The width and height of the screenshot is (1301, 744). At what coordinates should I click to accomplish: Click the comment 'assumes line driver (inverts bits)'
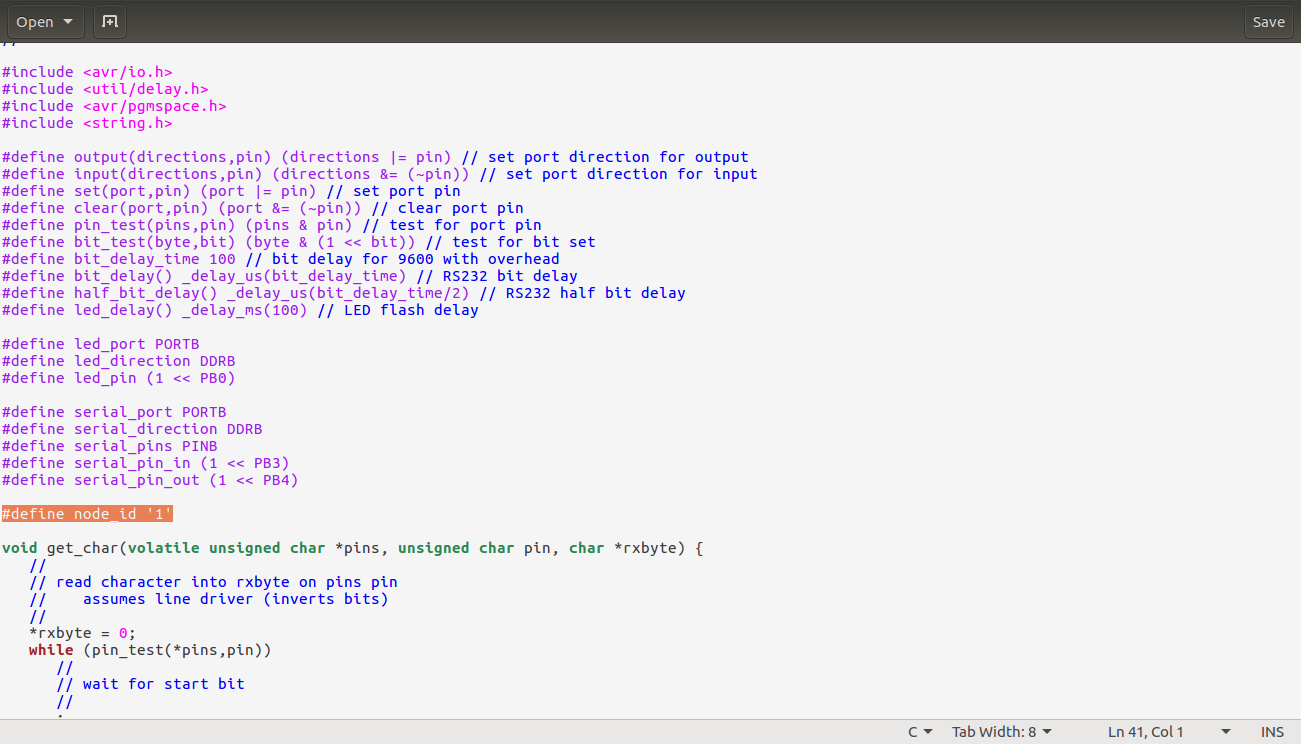pyautogui.click(x=209, y=599)
